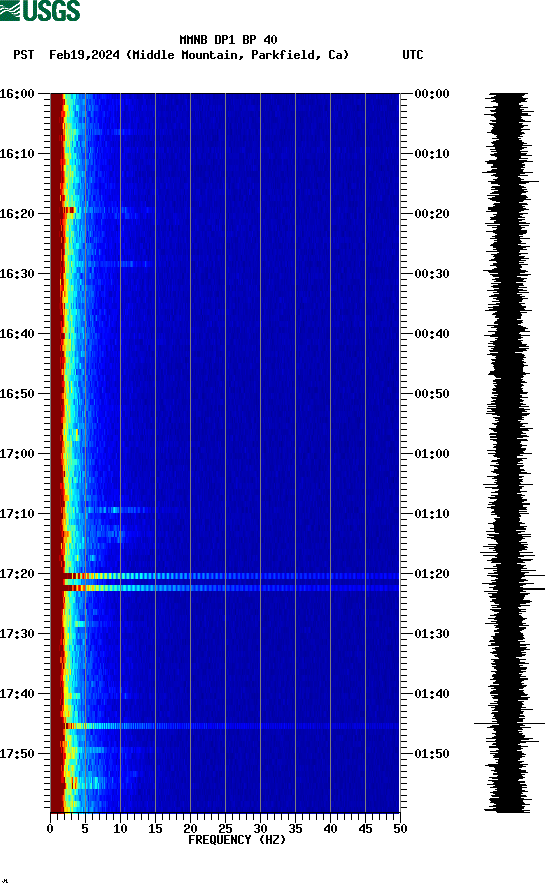The image size is (552, 892).
Task: Click the '16:10' PST time label
Action: (17, 154)
